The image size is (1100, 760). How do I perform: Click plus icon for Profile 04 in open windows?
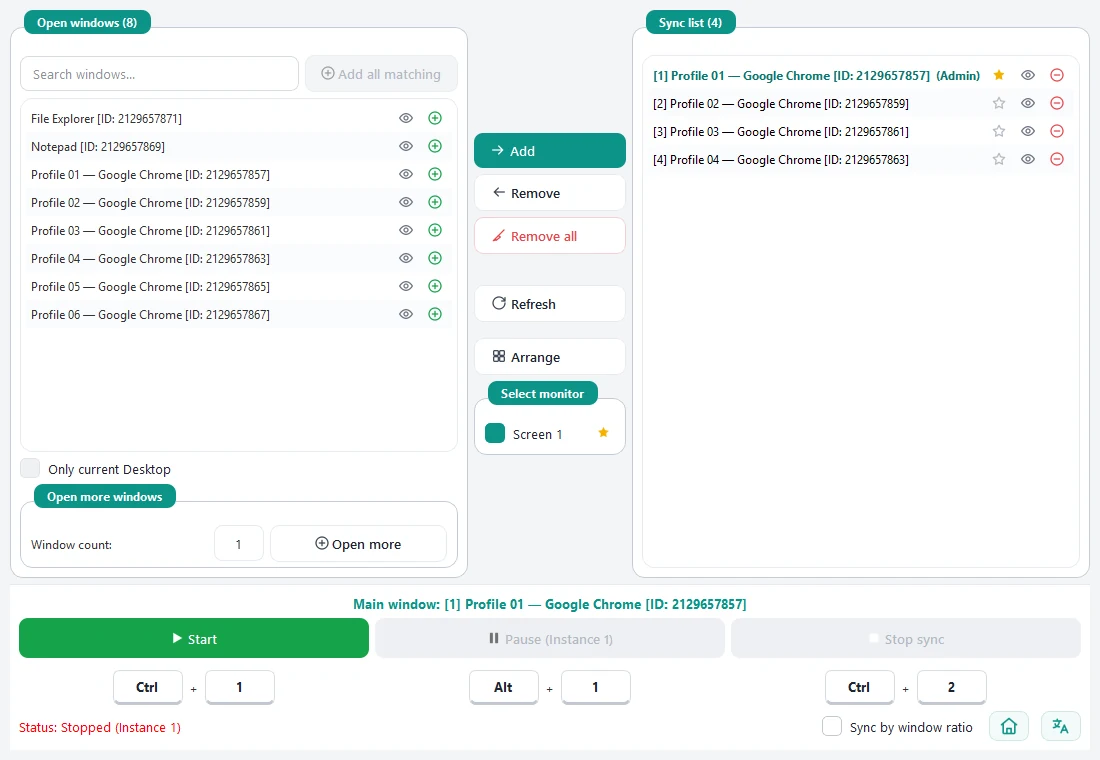click(x=435, y=258)
